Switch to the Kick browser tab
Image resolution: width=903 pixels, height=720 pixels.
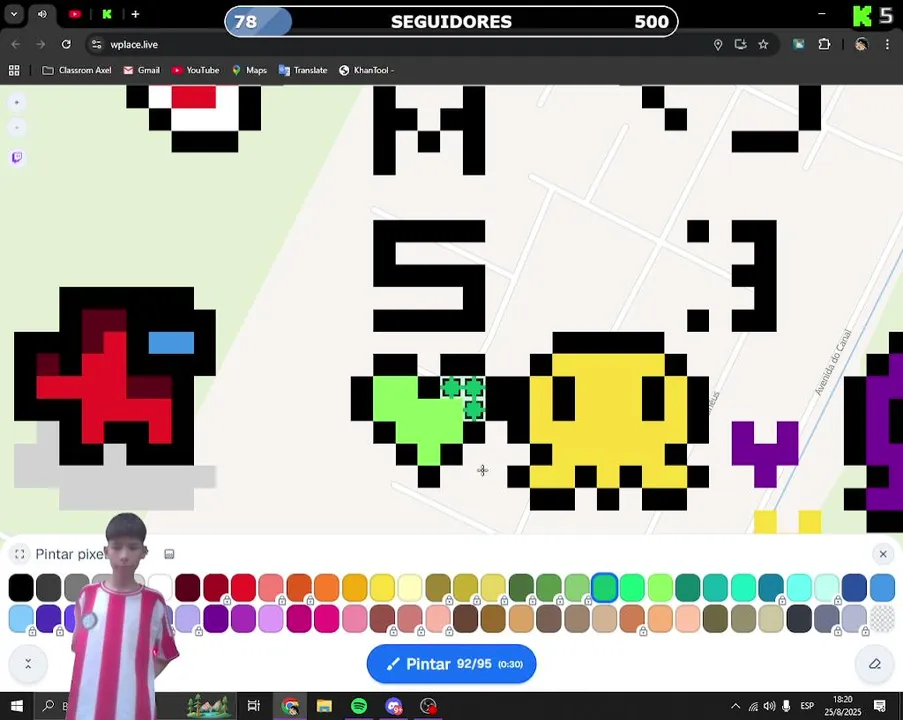click(x=107, y=14)
